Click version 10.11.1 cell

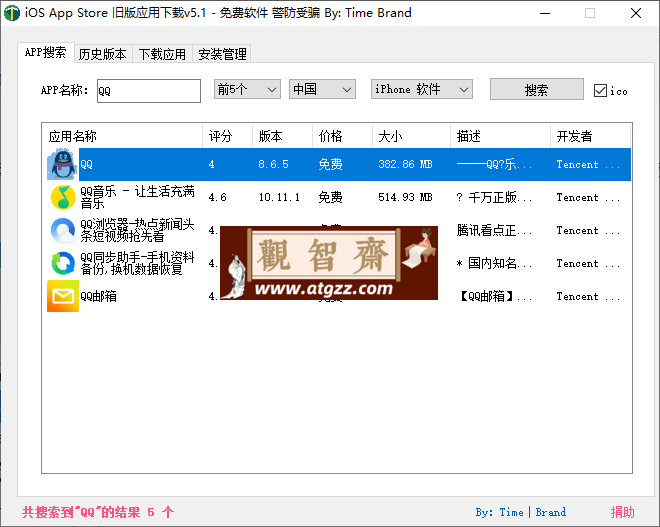click(279, 197)
